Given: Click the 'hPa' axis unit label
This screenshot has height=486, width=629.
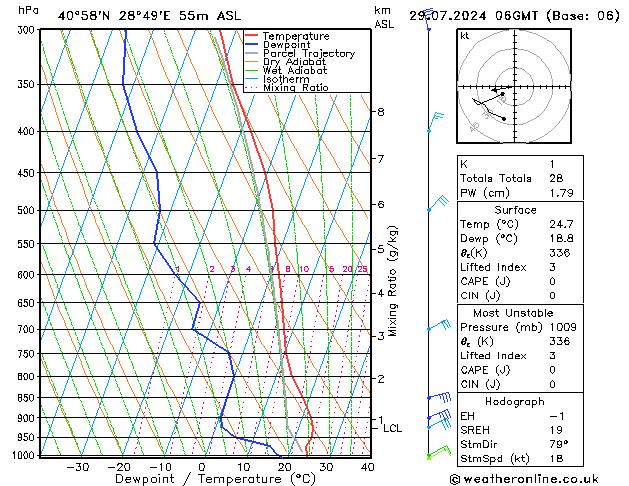Looking at the screenshot, I should click(28, 10).
